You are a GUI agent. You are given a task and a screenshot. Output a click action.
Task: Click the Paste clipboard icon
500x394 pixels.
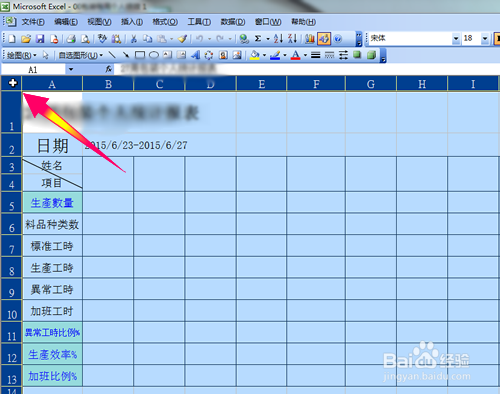pos(162,39)
